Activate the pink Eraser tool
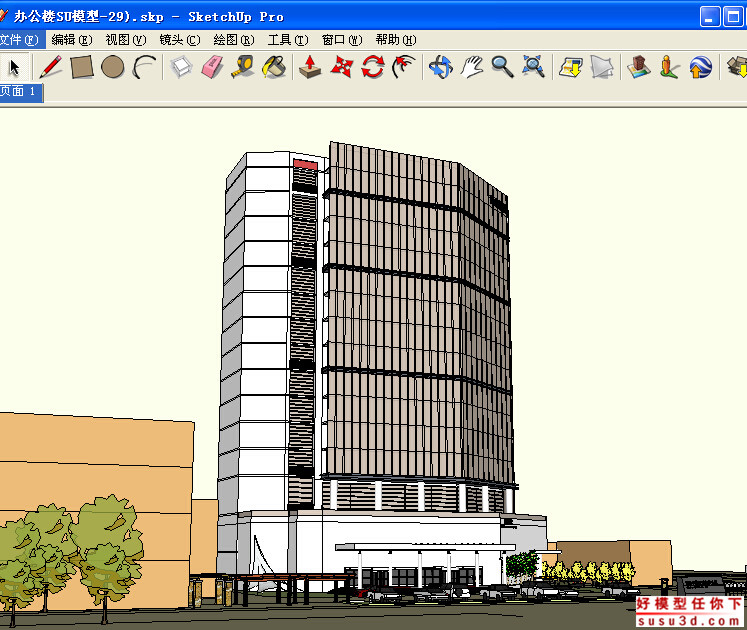747x630 pixels. pos(212,67)
